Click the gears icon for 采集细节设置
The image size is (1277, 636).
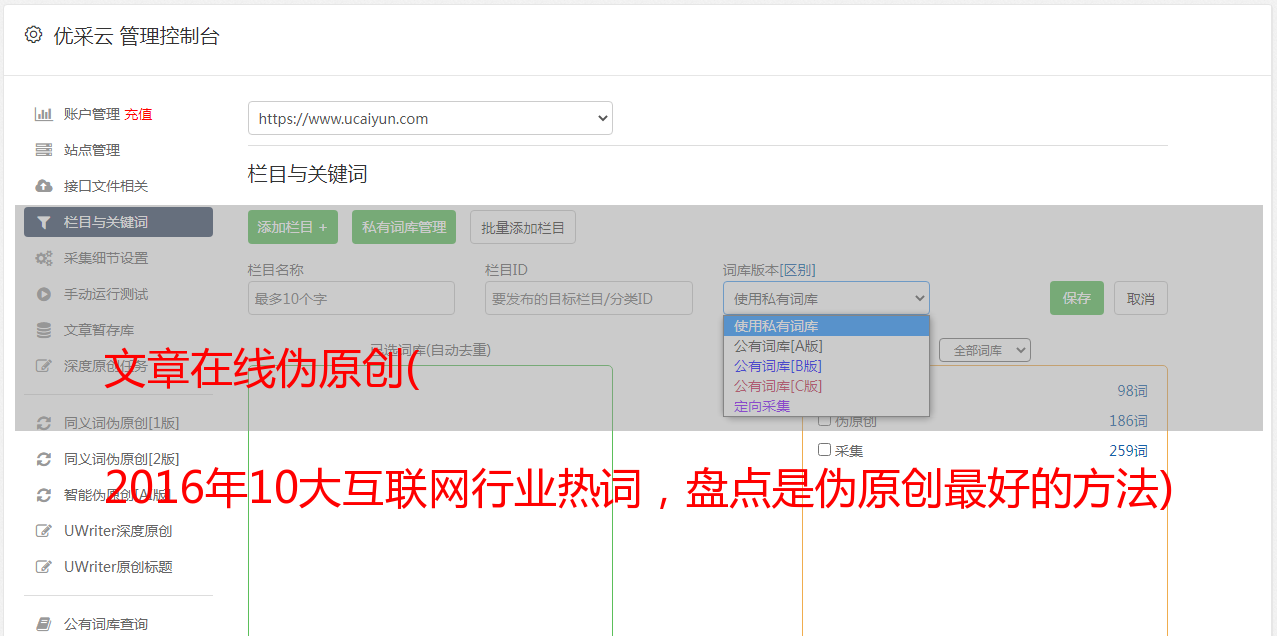click(44, 258)
